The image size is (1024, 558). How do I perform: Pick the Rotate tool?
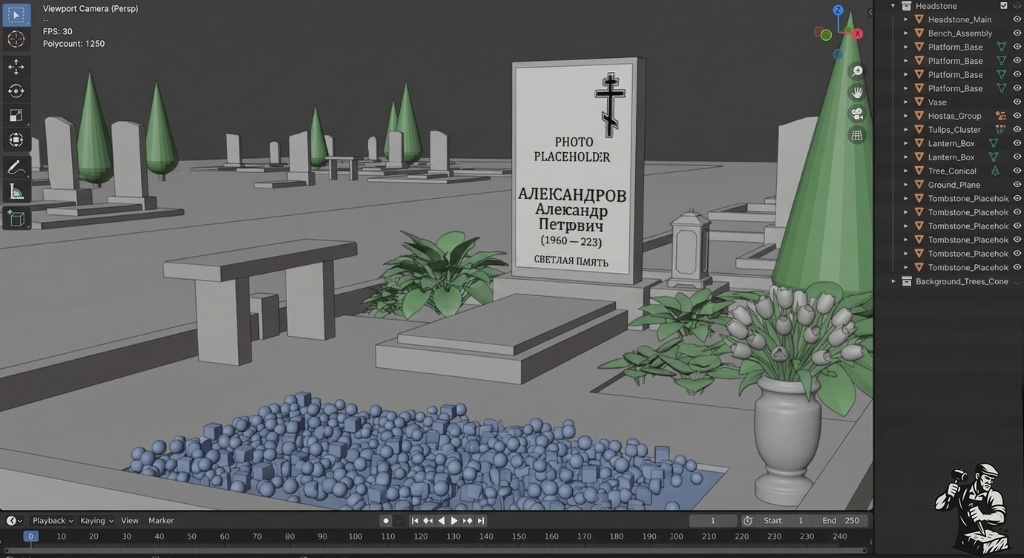[16, 91]
